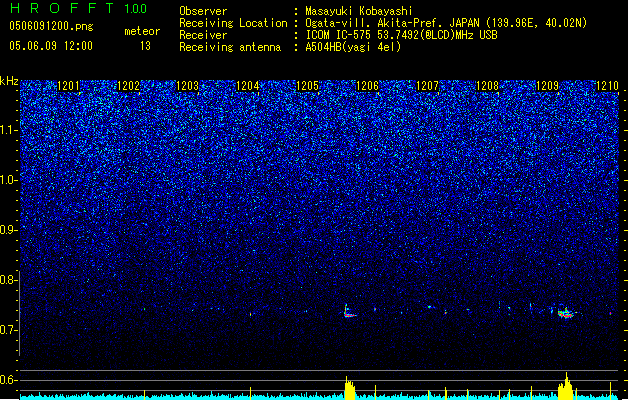Click the 0.8 kHz frequency tick label
The height and width of the screenshot is (400, 629).
coord(9,280)
